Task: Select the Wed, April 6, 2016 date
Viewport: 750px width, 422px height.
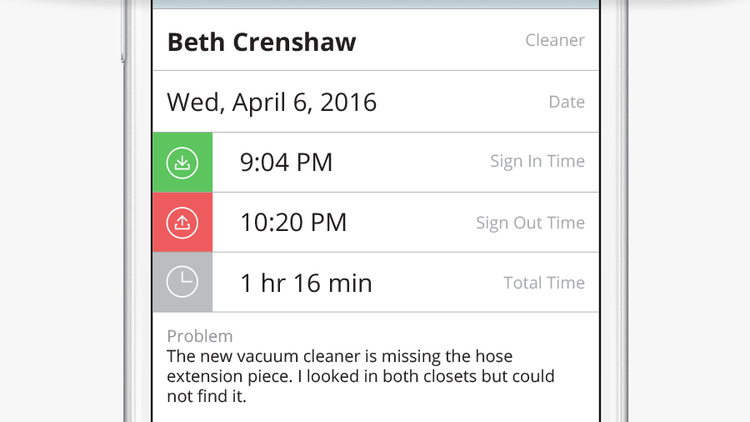Action: [272, 102]
